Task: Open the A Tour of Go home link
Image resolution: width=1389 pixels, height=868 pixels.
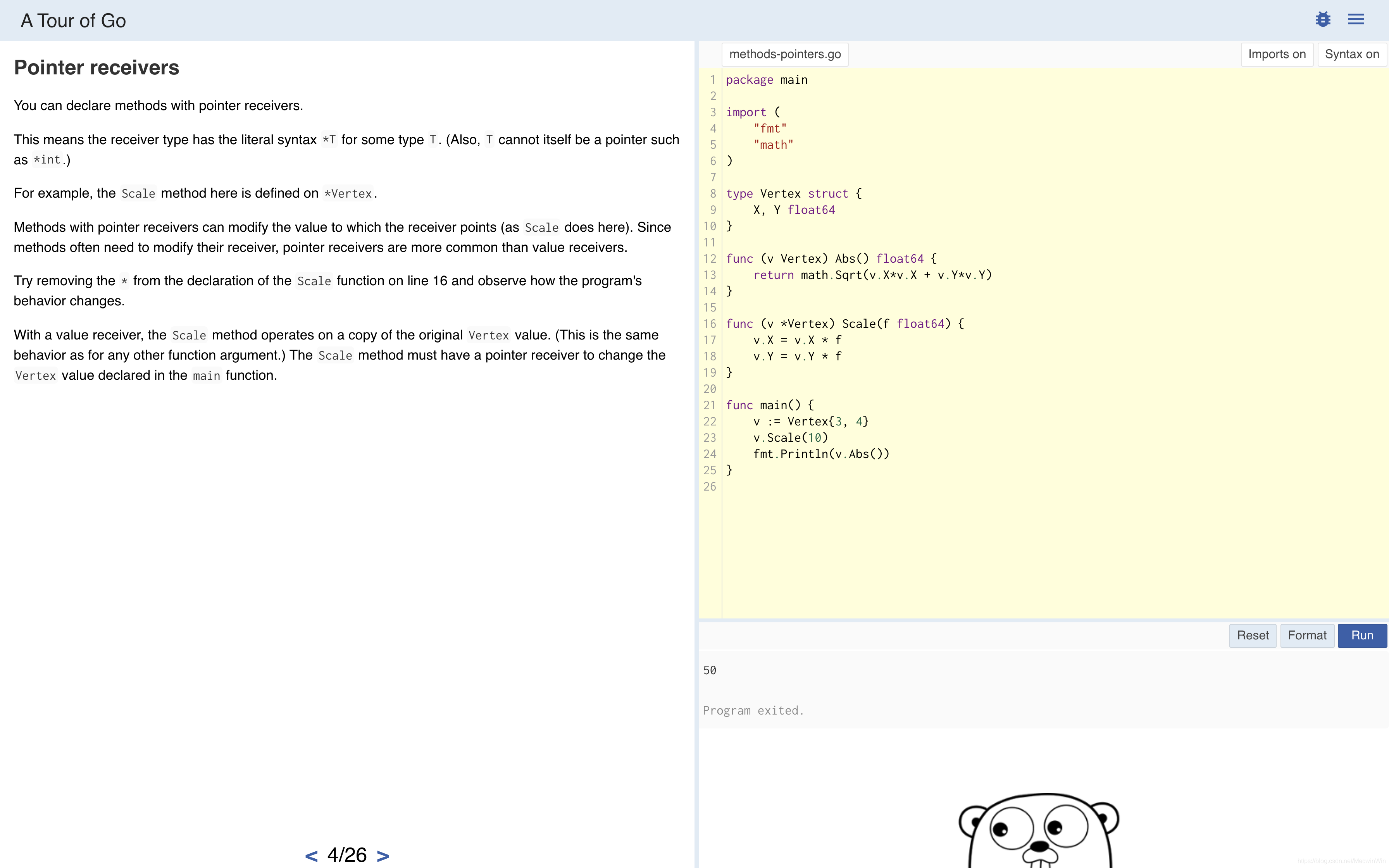Action: (x=74, y=21)
